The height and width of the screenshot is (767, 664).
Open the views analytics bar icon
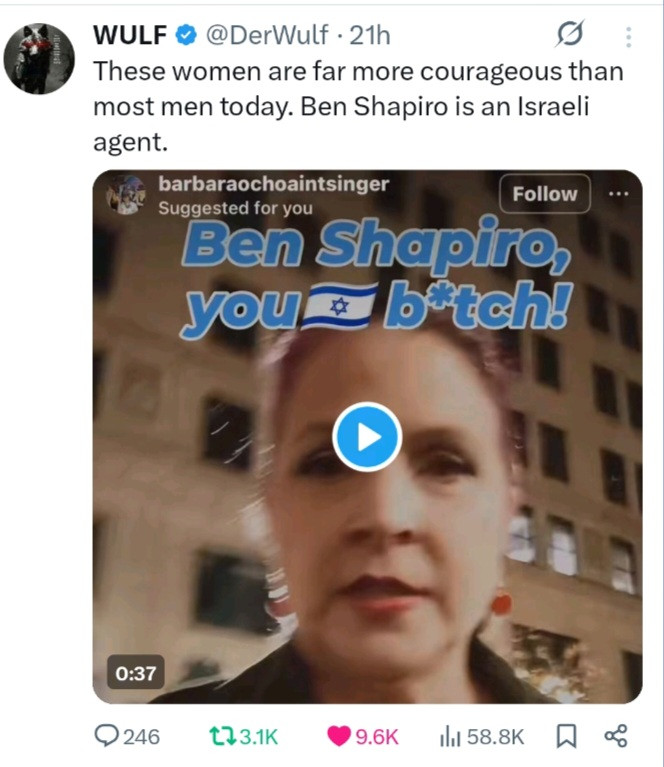point(451,736)
